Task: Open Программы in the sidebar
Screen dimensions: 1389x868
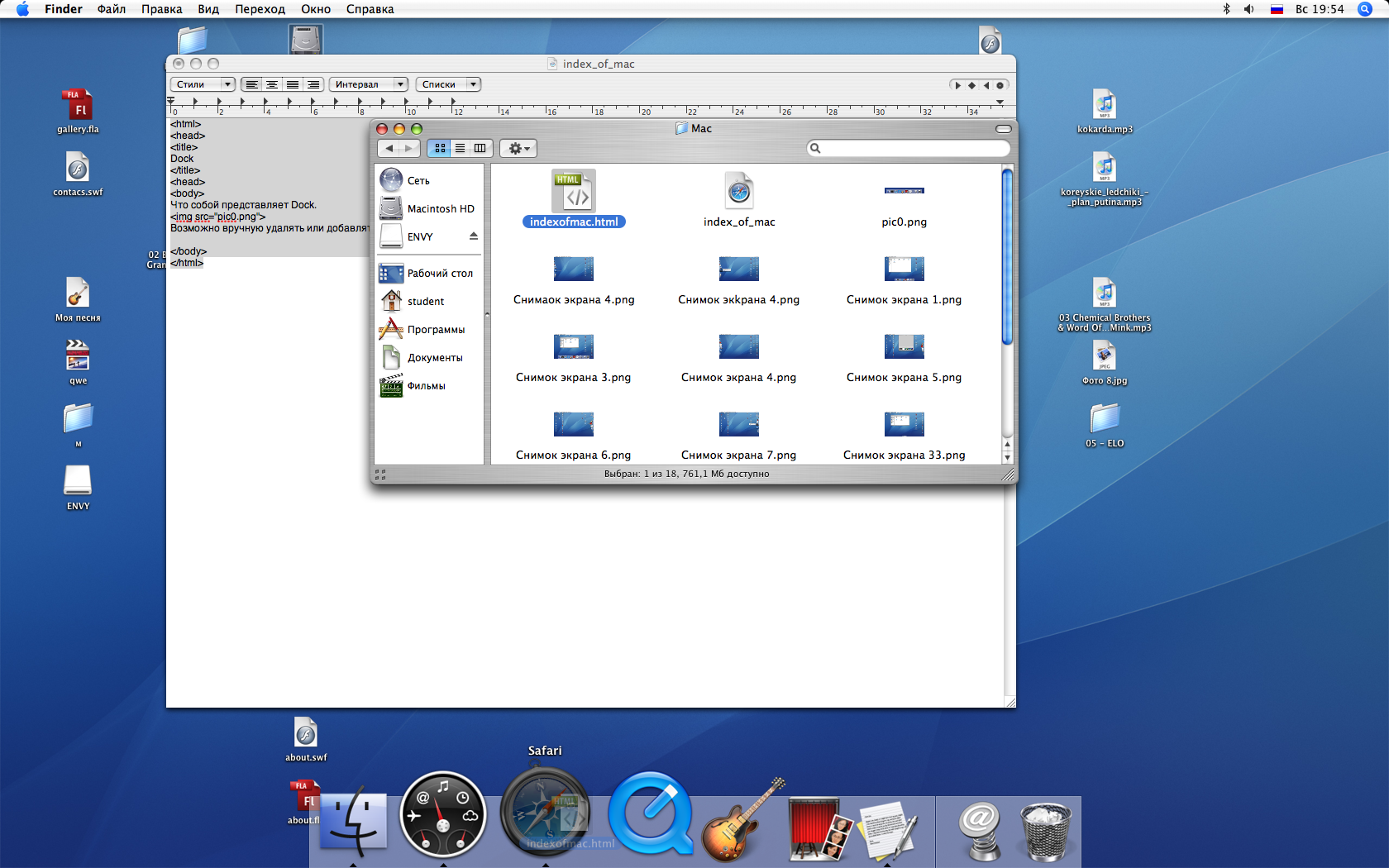Action: point(428,329)
